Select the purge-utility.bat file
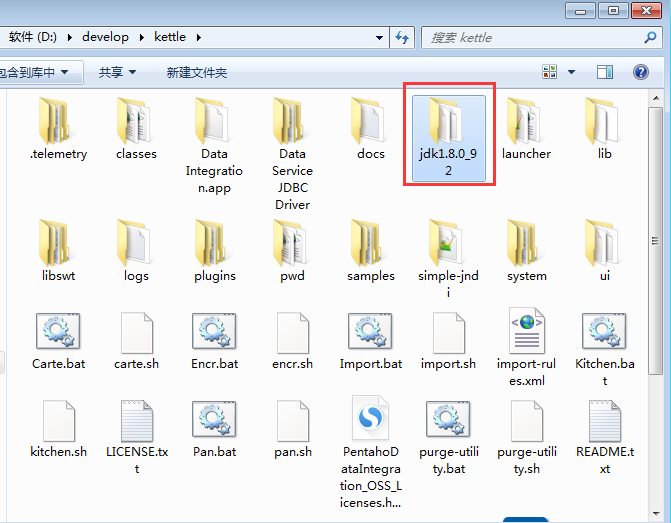This screenshot has width=671, height=523. click(x=448, y=437)
